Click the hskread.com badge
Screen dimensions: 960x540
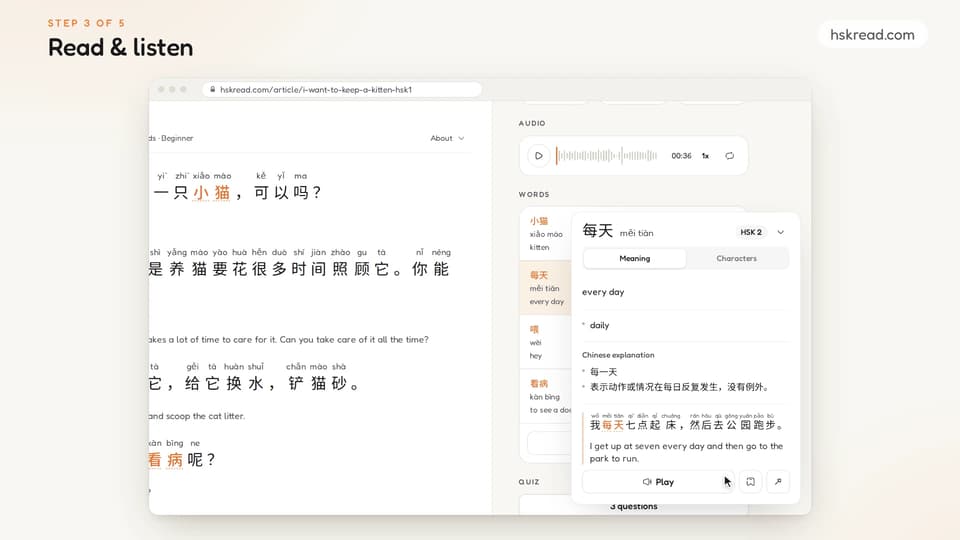coord(872,35)
